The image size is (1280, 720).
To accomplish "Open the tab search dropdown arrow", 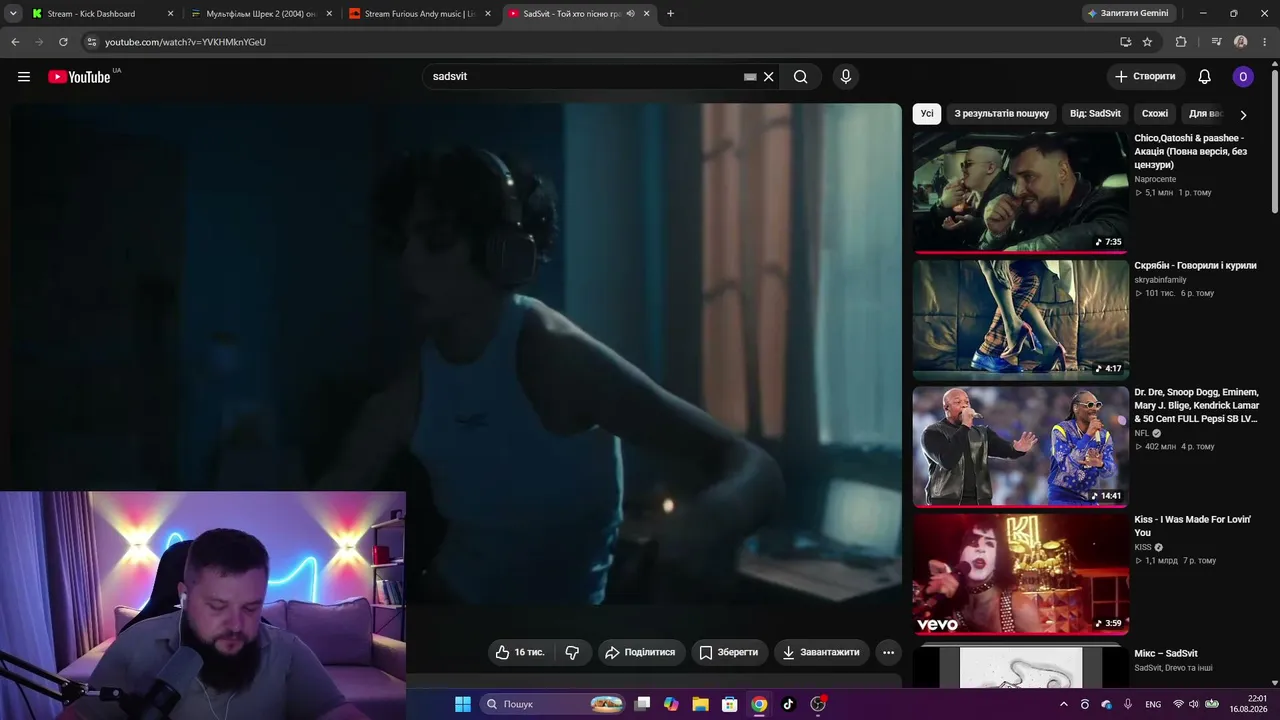I will tap(13, 14).
